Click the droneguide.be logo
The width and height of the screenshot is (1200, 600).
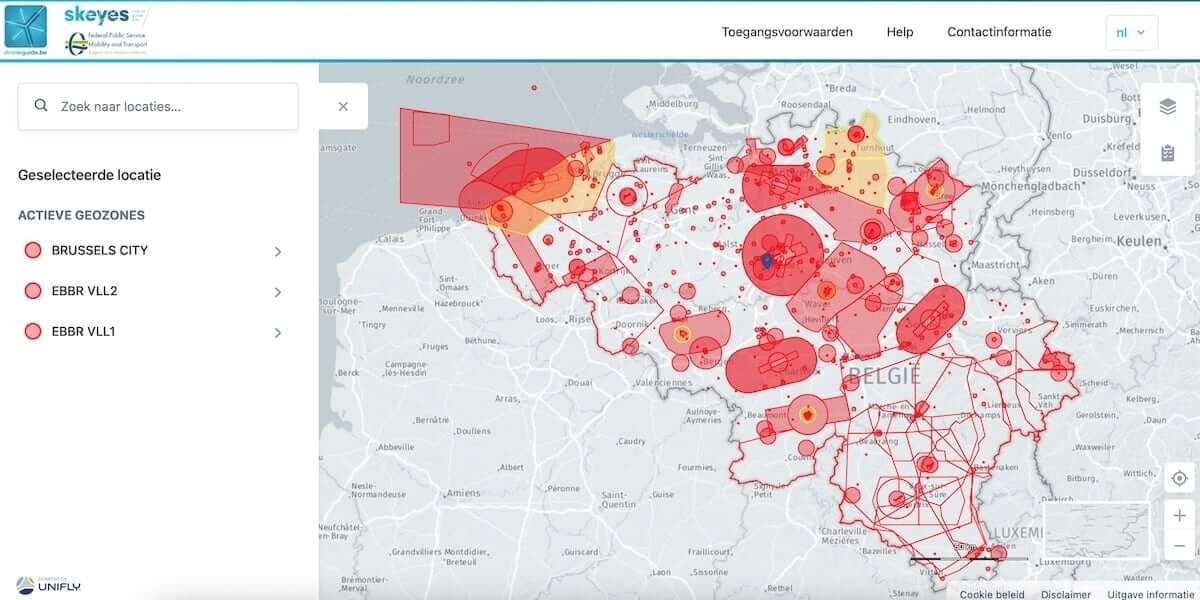click(x=26, y=30)
